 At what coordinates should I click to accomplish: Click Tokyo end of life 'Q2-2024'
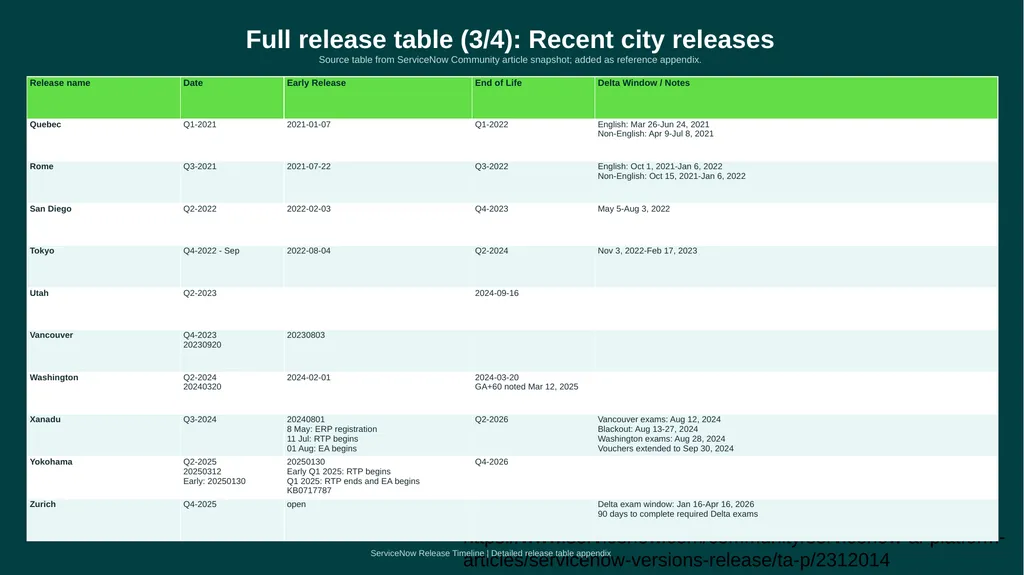pos(491,251)
